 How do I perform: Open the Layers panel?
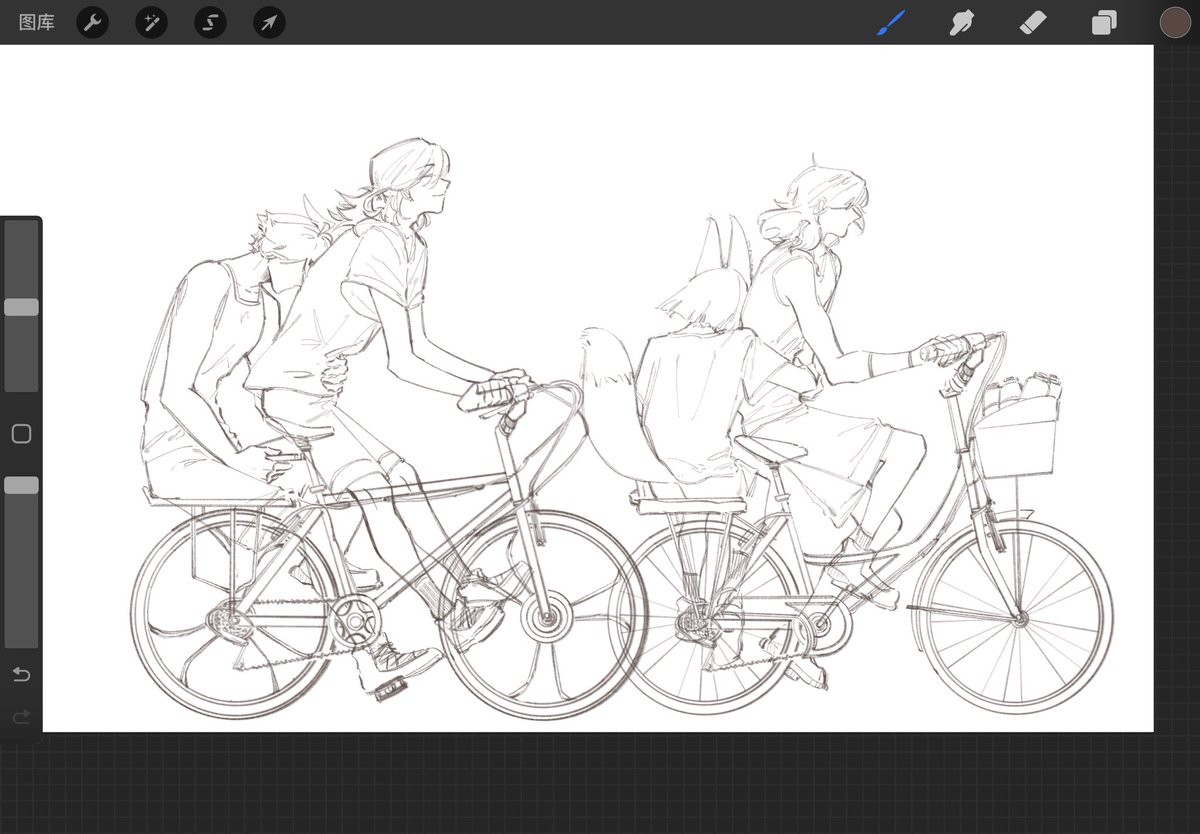1104,22
